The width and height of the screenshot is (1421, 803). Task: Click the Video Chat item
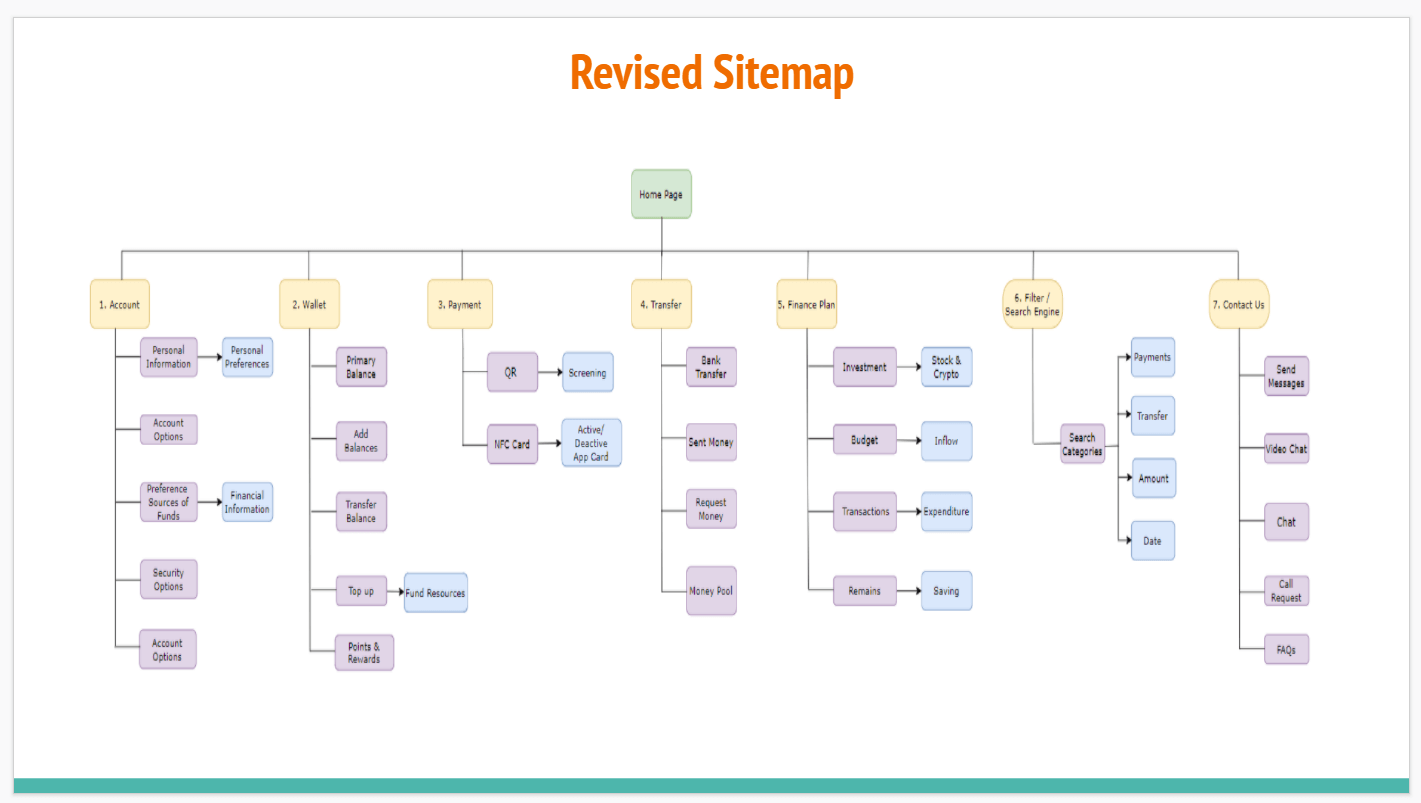click(x=1285, y=449)
